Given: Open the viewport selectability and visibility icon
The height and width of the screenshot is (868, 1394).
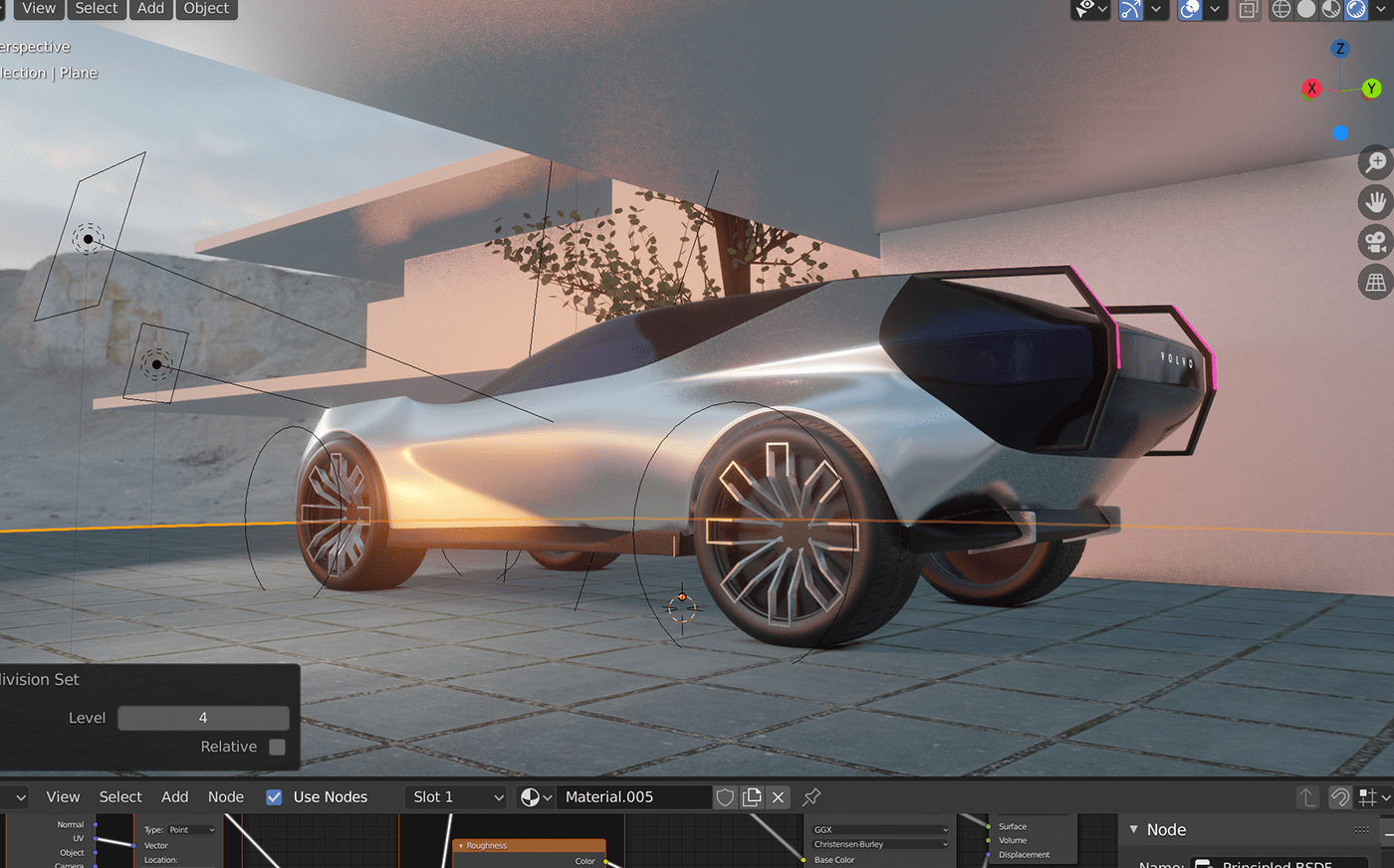Looking at the screenshot, I should [x=1085, y=9].
